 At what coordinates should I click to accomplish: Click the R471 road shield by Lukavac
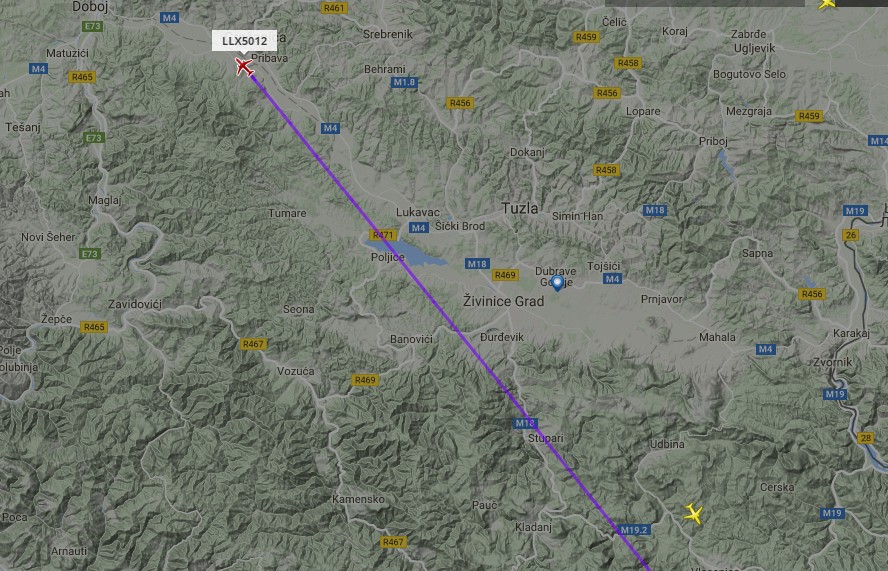(382, 235)
